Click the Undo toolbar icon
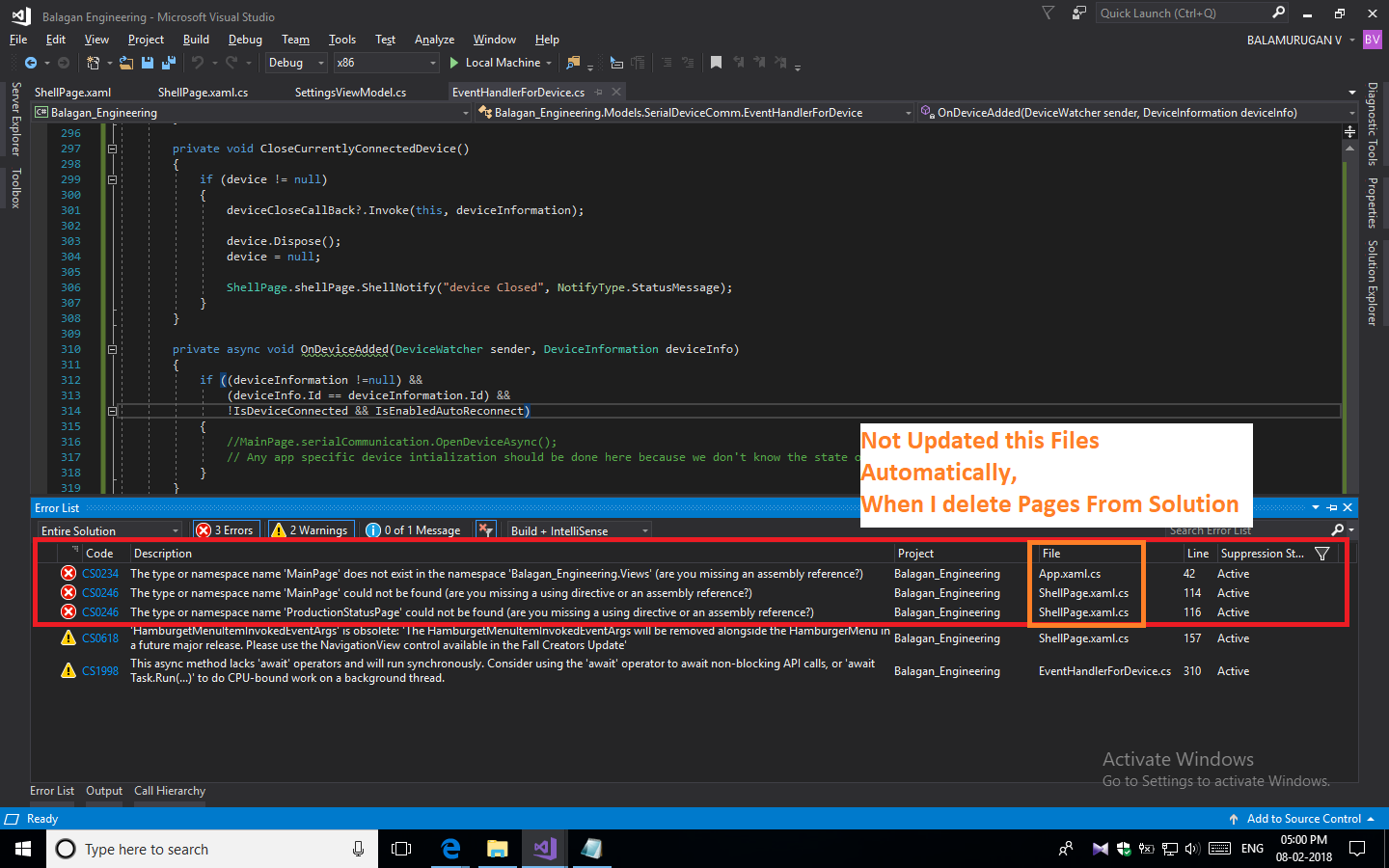 pyautogui.click(x=200, y=62)
